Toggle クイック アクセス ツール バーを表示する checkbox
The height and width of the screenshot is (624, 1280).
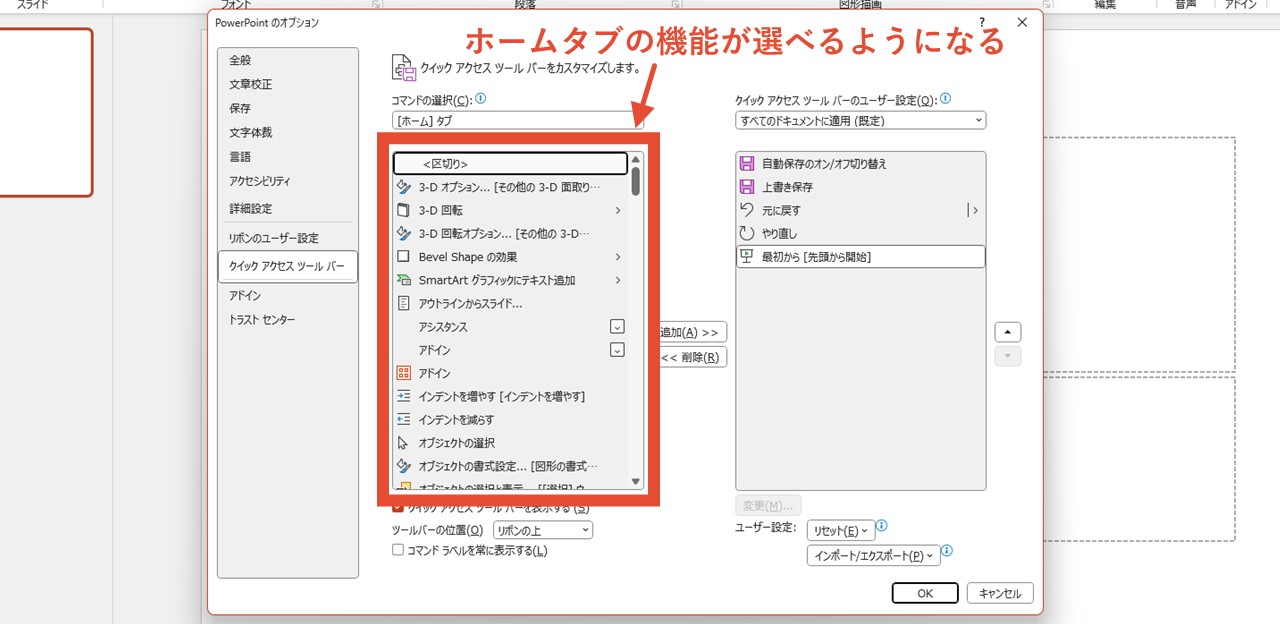point(398,508)
